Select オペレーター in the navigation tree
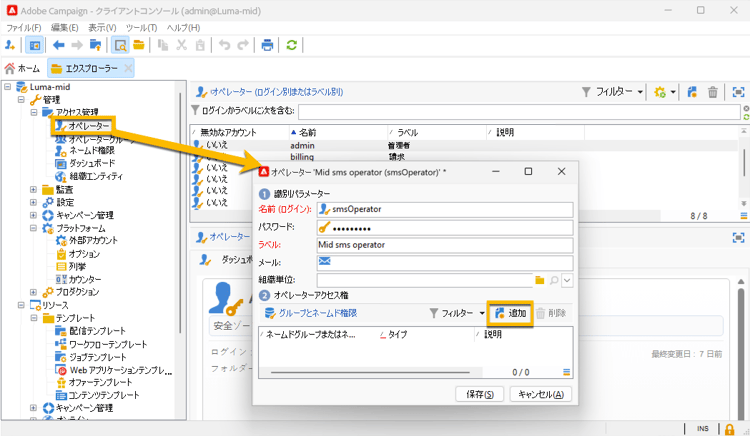750x436 pixels. (x=88, y=126)
